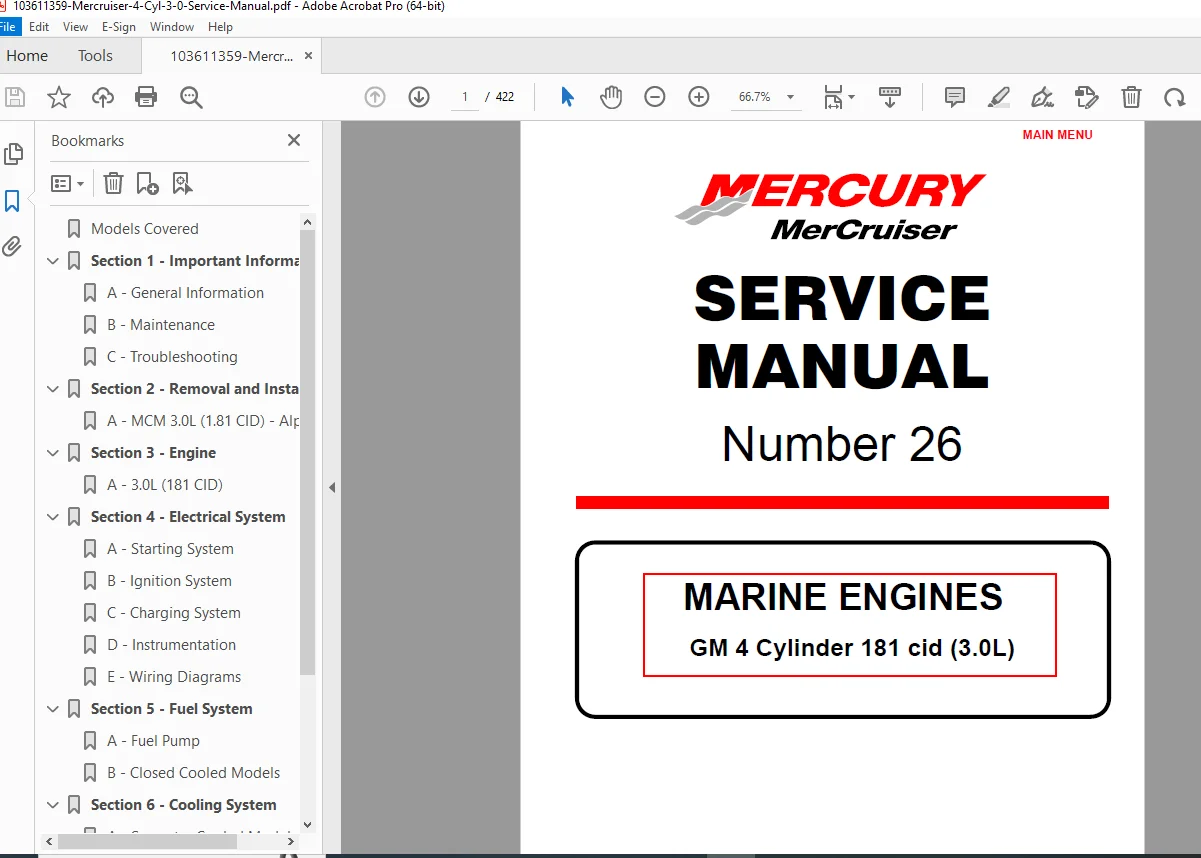Open bookmark A - Starting System
This screenshot has width=1201, height=858.
point(170,549)
